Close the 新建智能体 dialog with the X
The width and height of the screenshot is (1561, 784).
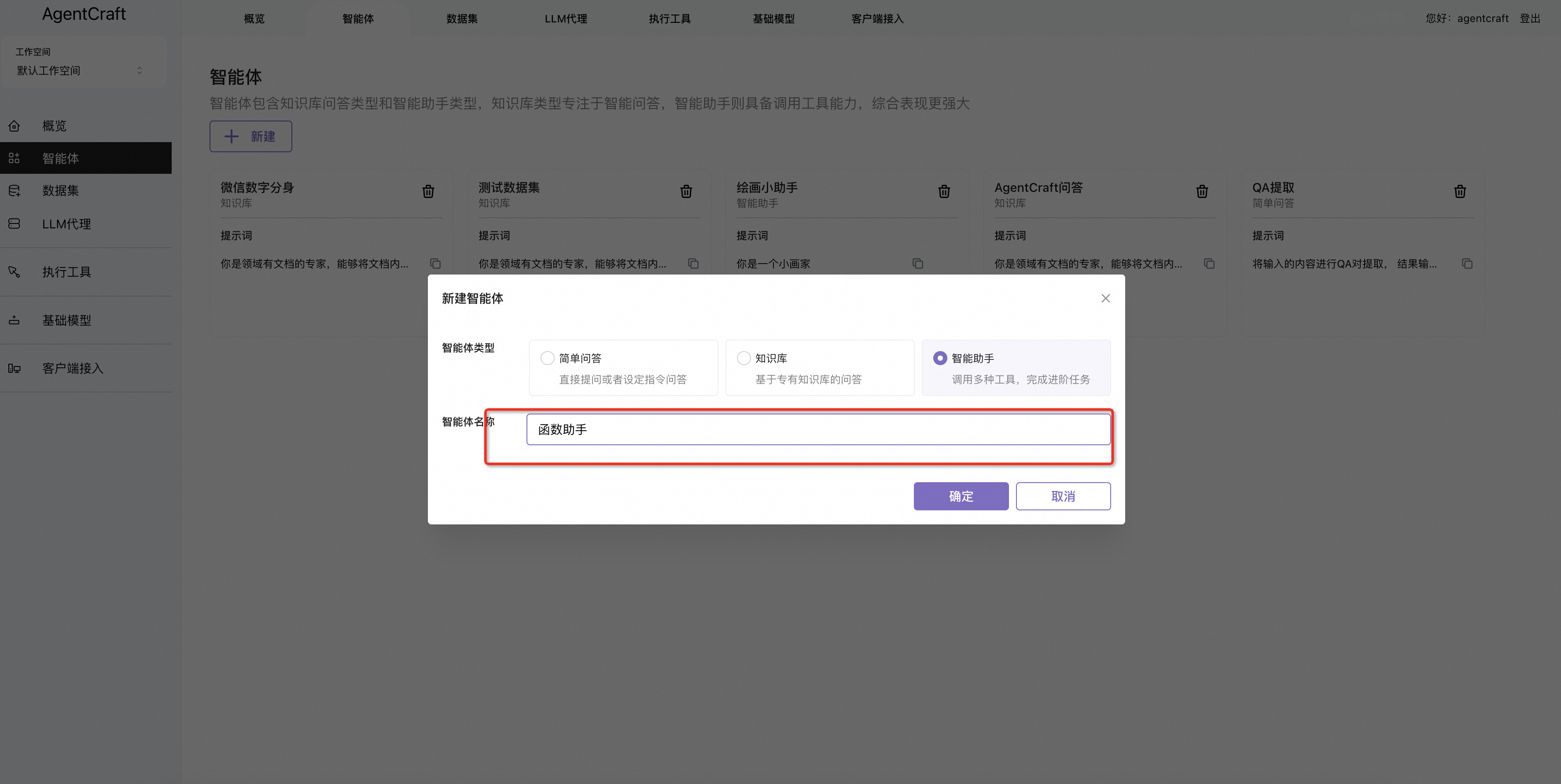pos(1105,298)
